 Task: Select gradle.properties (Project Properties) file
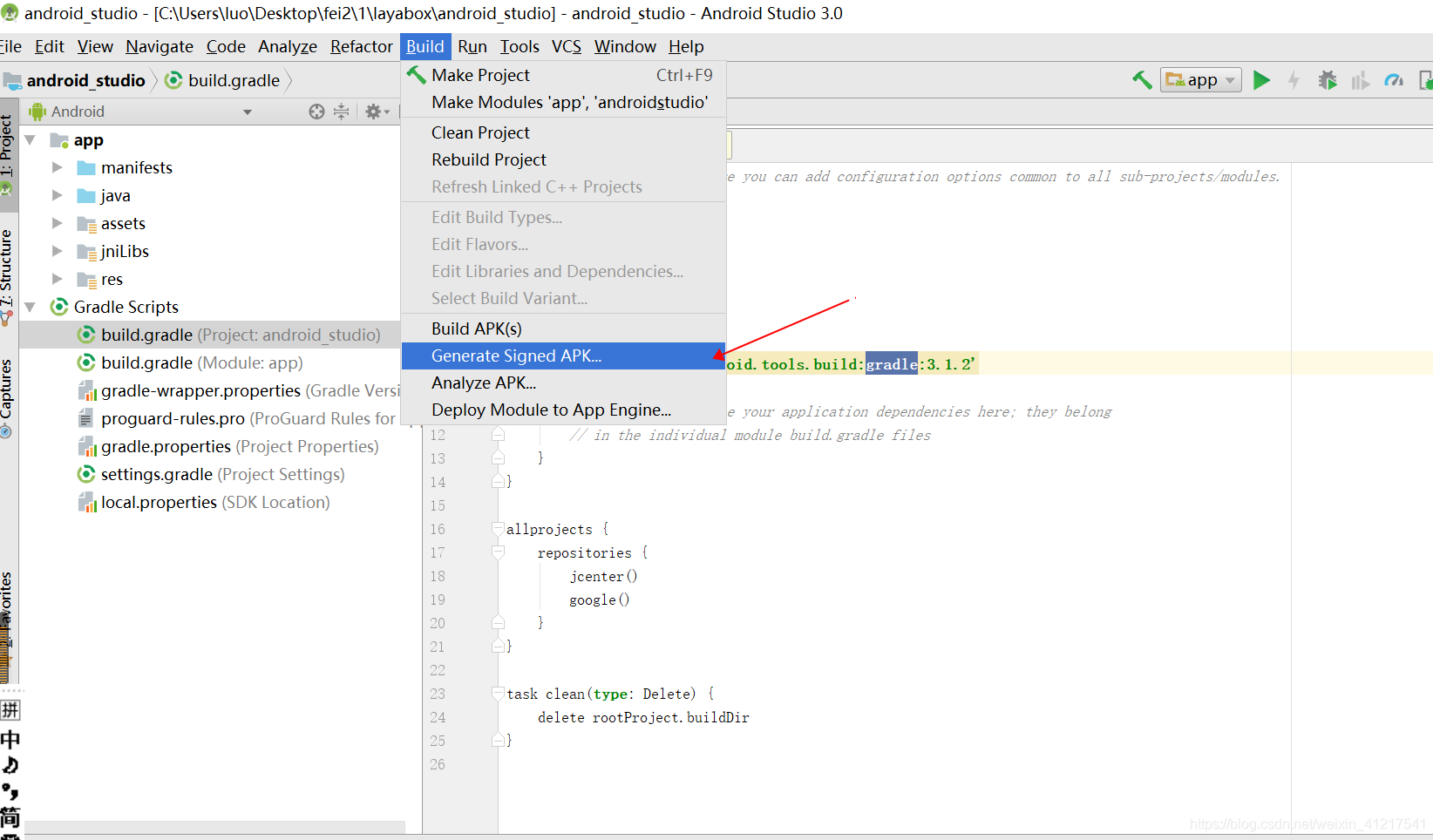tap(210, 446)
